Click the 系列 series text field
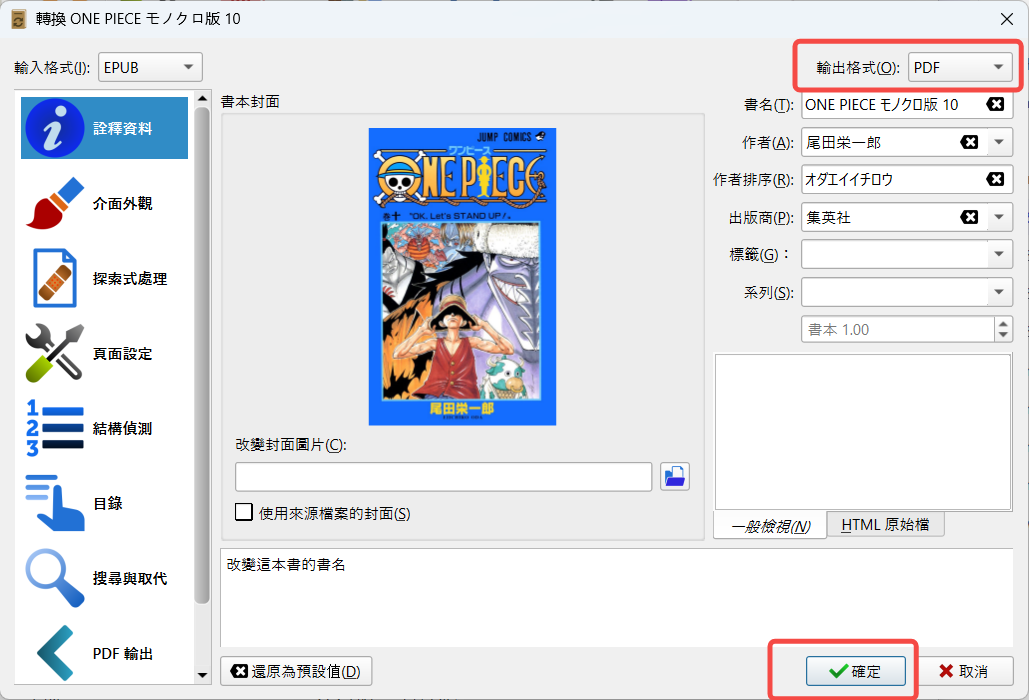Screen dimensions: 1029x700 point(894,292)
